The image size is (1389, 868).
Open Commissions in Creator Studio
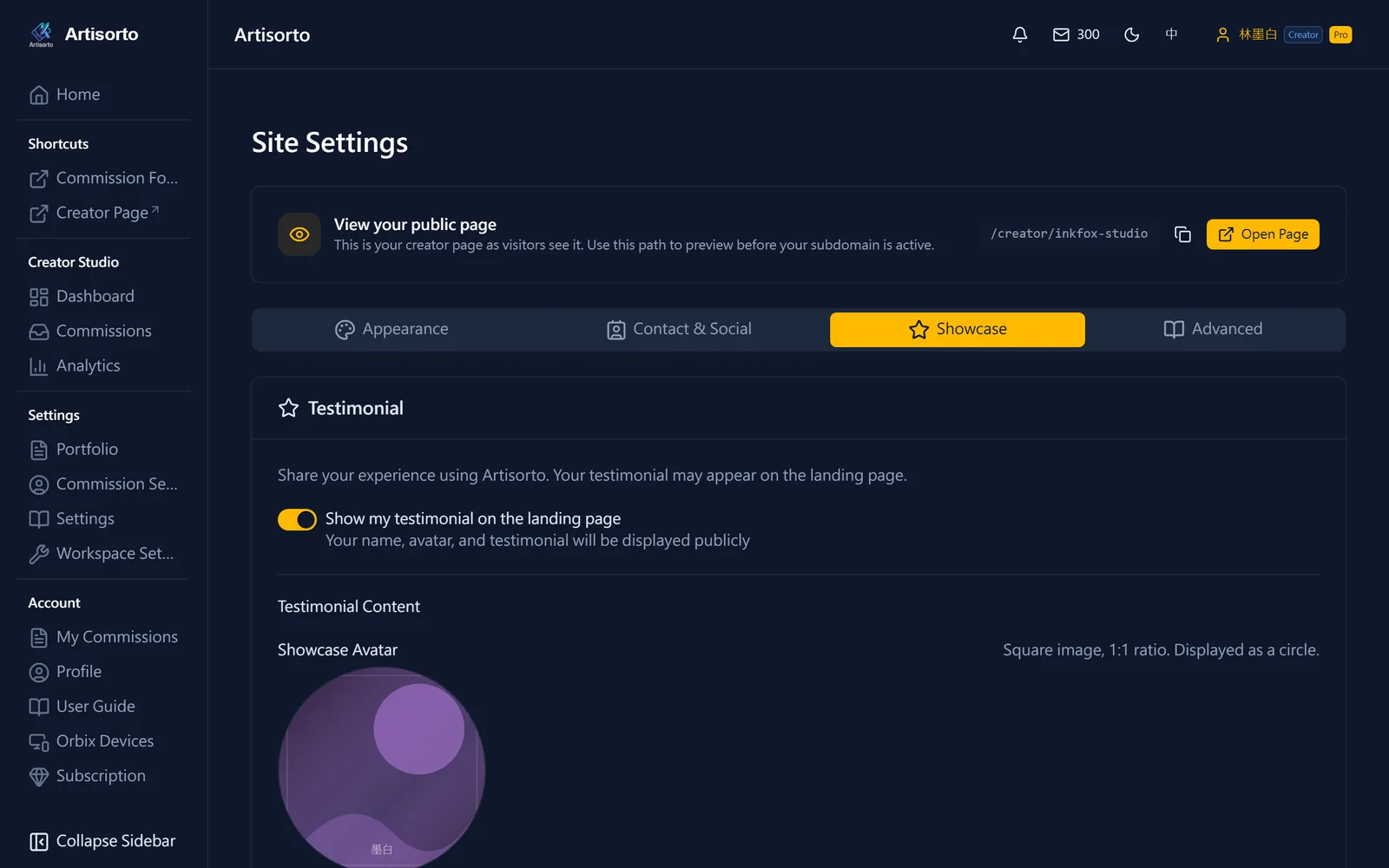(x=104, y=332)
